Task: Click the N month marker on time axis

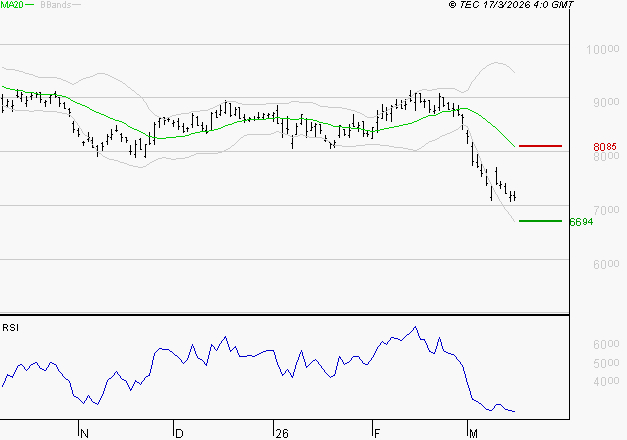Action: click(84, 434)
